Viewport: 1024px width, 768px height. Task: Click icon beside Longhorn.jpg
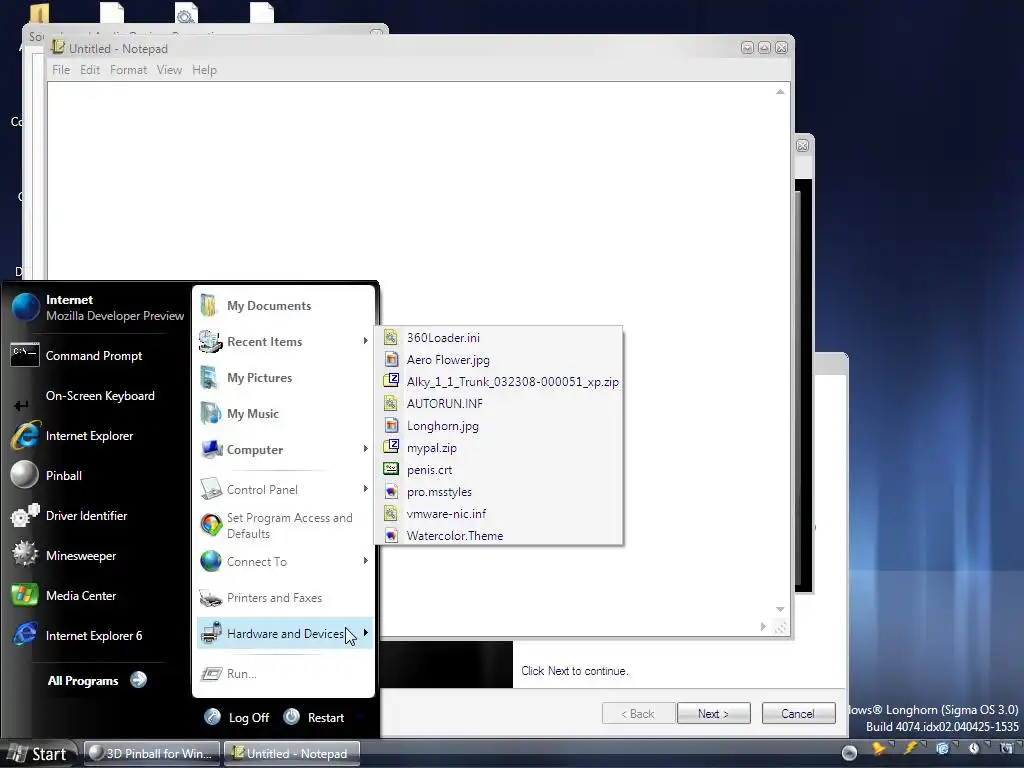[x=391, y=426]
